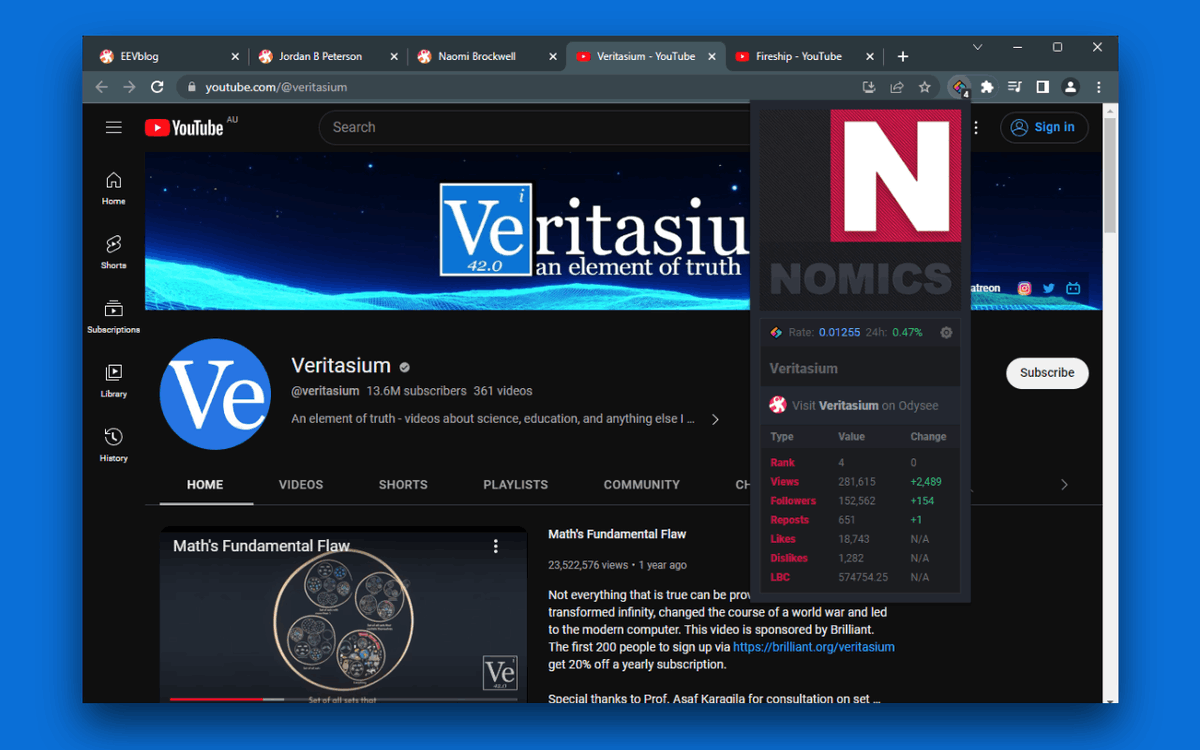Toggle the browser side panel
1200x750 pixels.
(x=1042, y=87)
